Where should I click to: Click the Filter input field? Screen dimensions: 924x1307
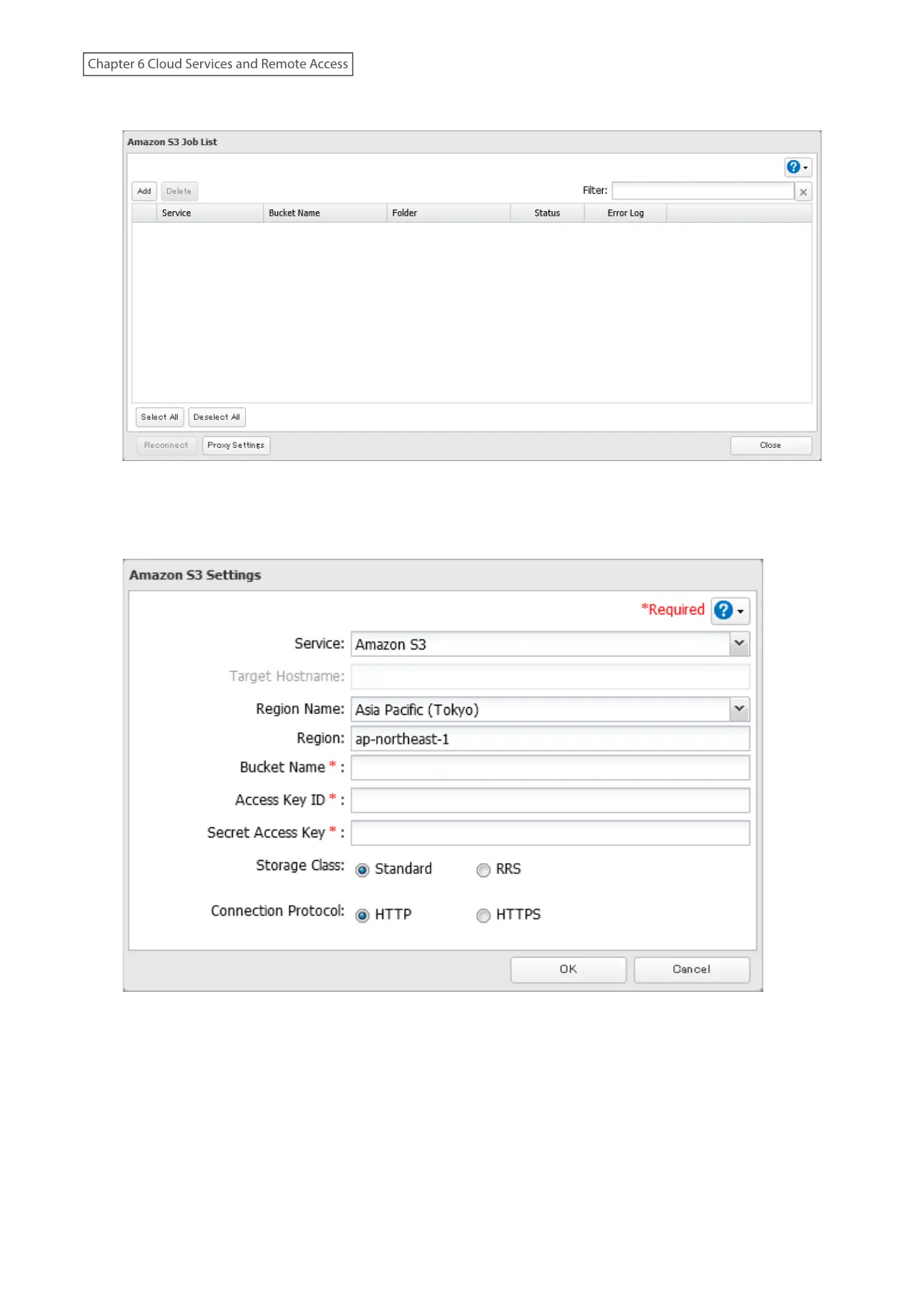coord(703,191)
